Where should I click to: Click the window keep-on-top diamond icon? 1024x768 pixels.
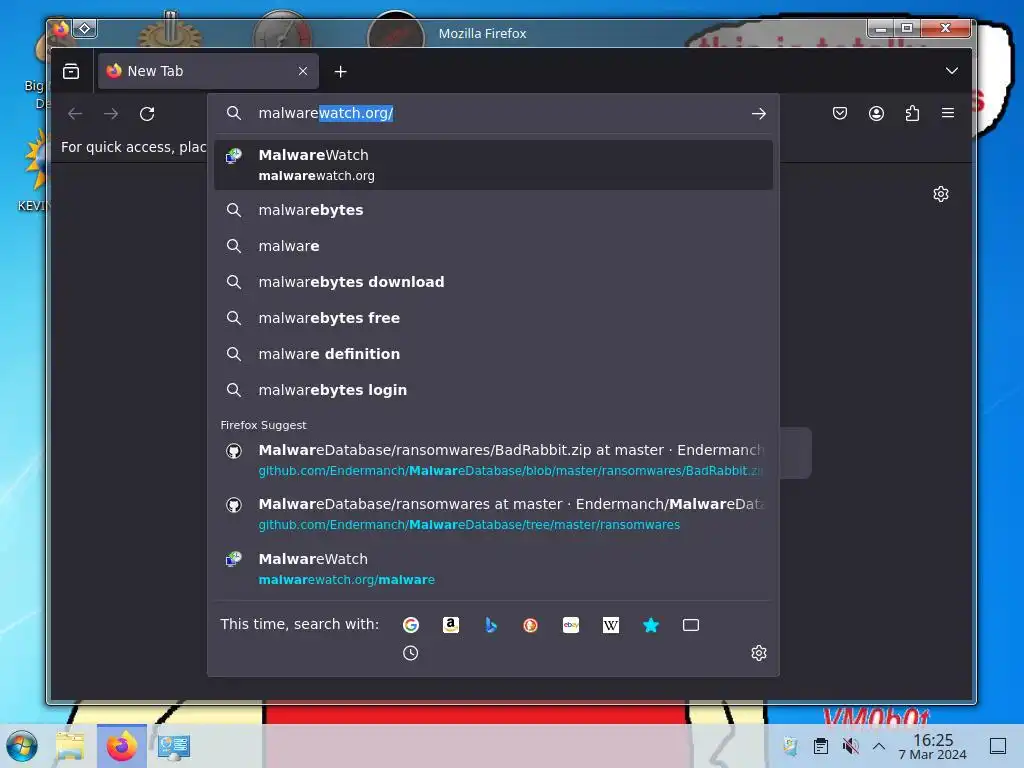click(85, 28)
